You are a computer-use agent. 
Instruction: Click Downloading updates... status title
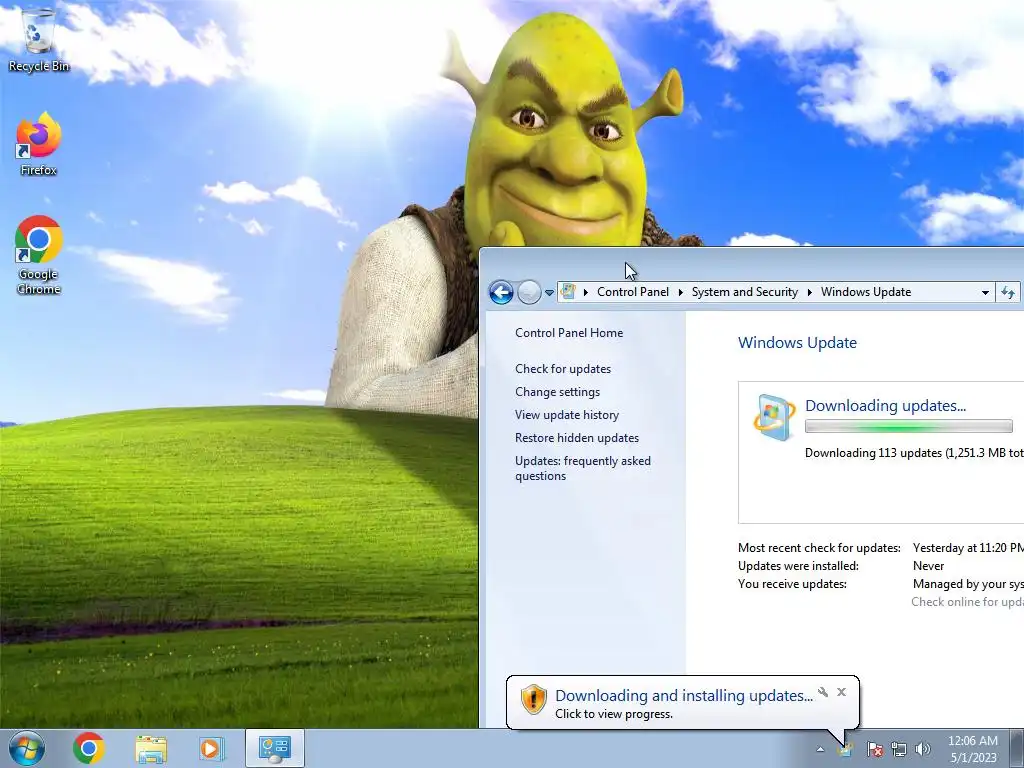(885, 406)
